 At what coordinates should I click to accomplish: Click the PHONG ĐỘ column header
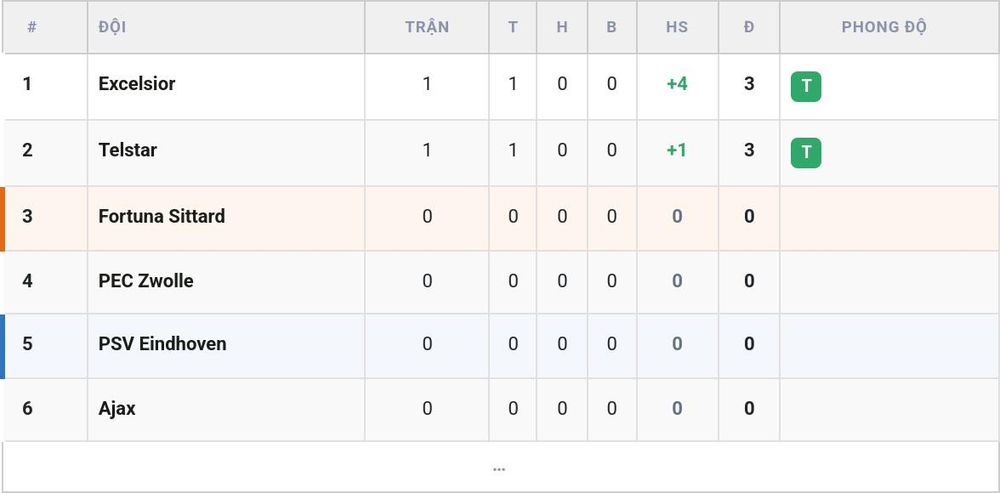(x=884, y=27)
